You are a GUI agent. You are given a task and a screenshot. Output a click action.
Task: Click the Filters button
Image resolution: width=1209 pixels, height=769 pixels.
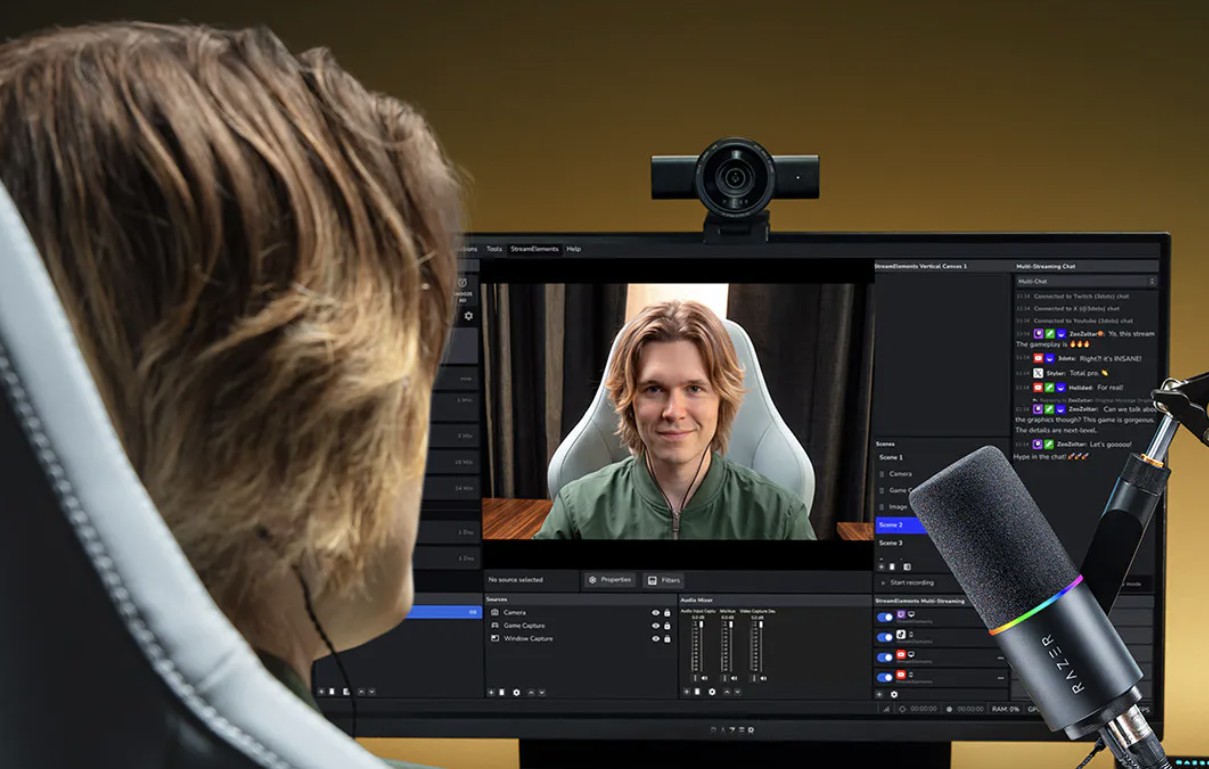tap(664, 580)
